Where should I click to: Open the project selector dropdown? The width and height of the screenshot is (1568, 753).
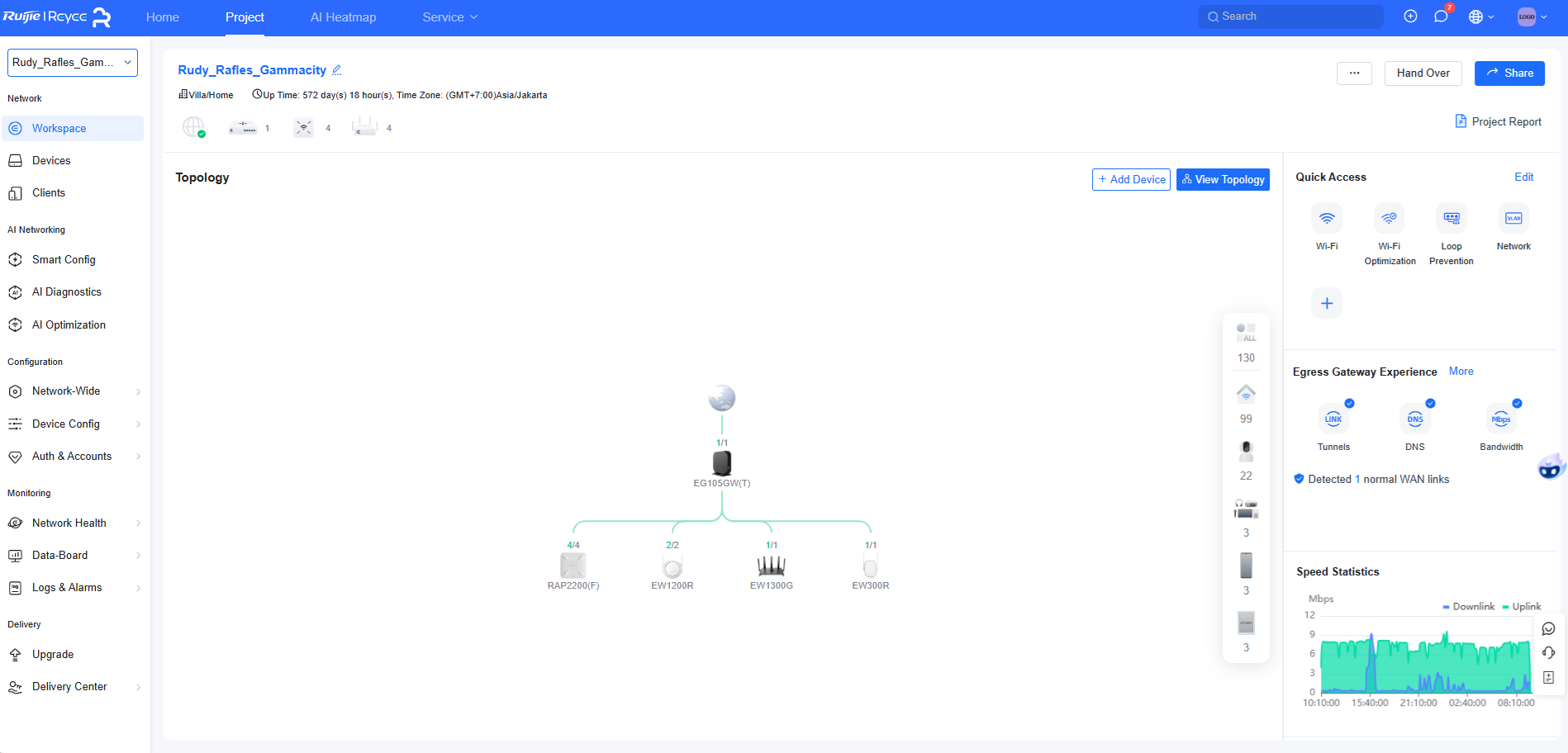[73, 63]
